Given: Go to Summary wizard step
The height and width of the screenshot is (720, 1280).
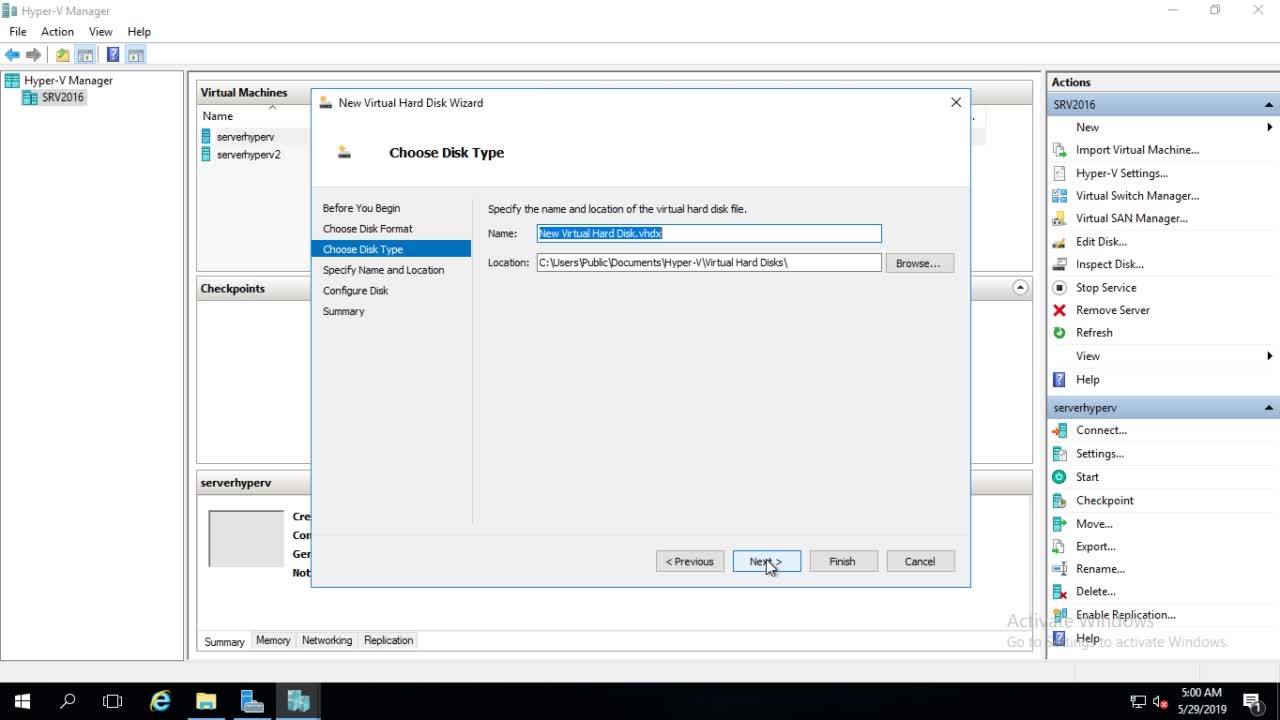Looking at the screenshot, I should pyautogui.click(x=343, y=312).
